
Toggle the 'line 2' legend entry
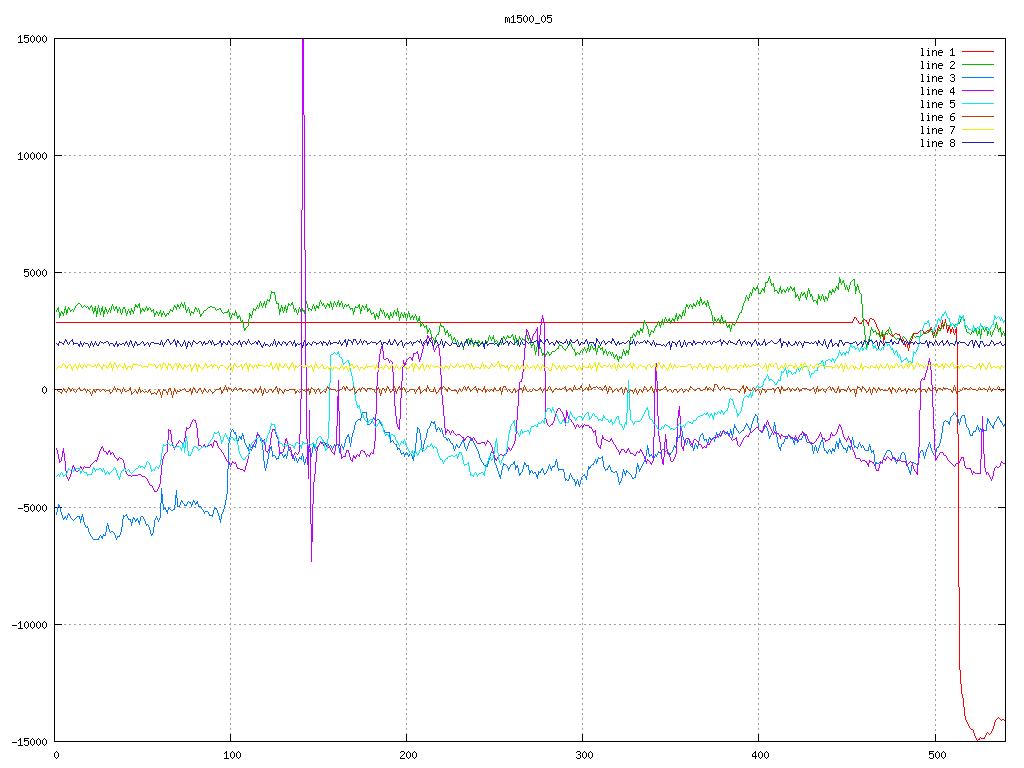click(x=937, y=65)
